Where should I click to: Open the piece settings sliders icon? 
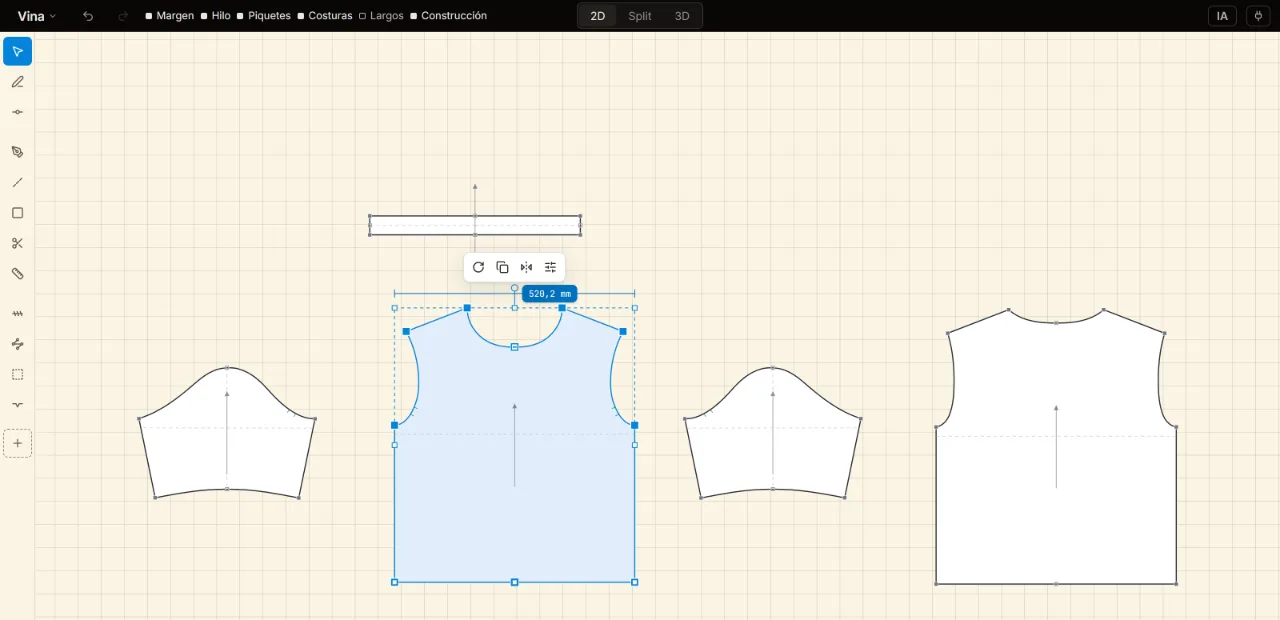click(550, 267)
